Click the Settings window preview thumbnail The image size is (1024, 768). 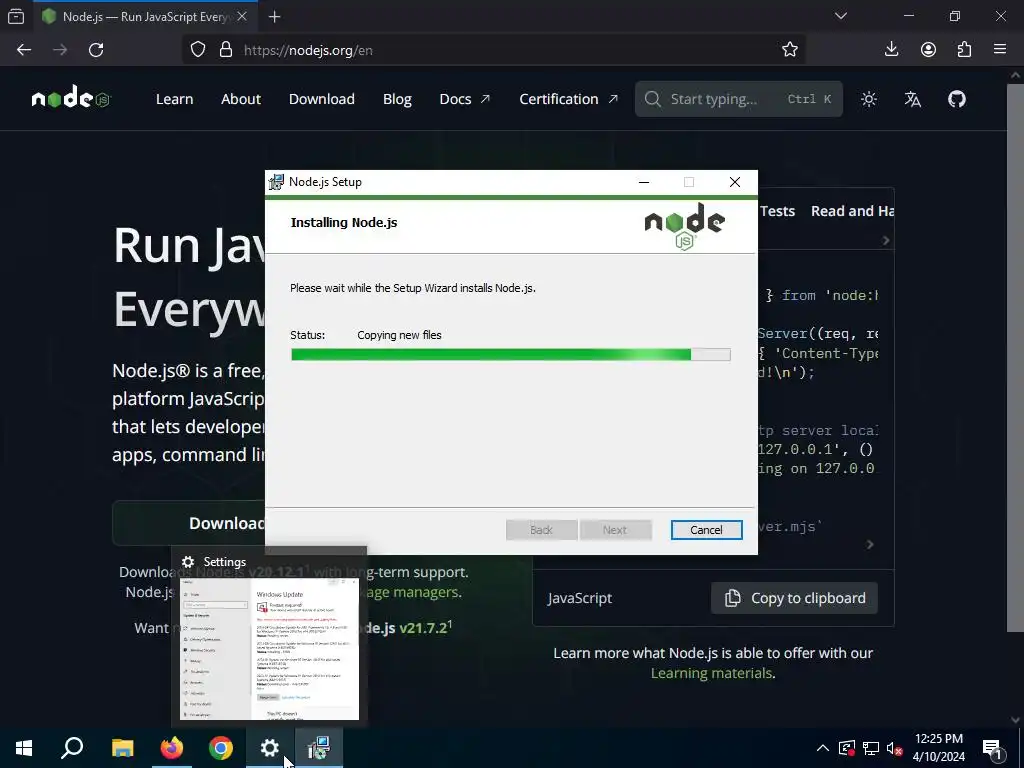click(269, 648)
